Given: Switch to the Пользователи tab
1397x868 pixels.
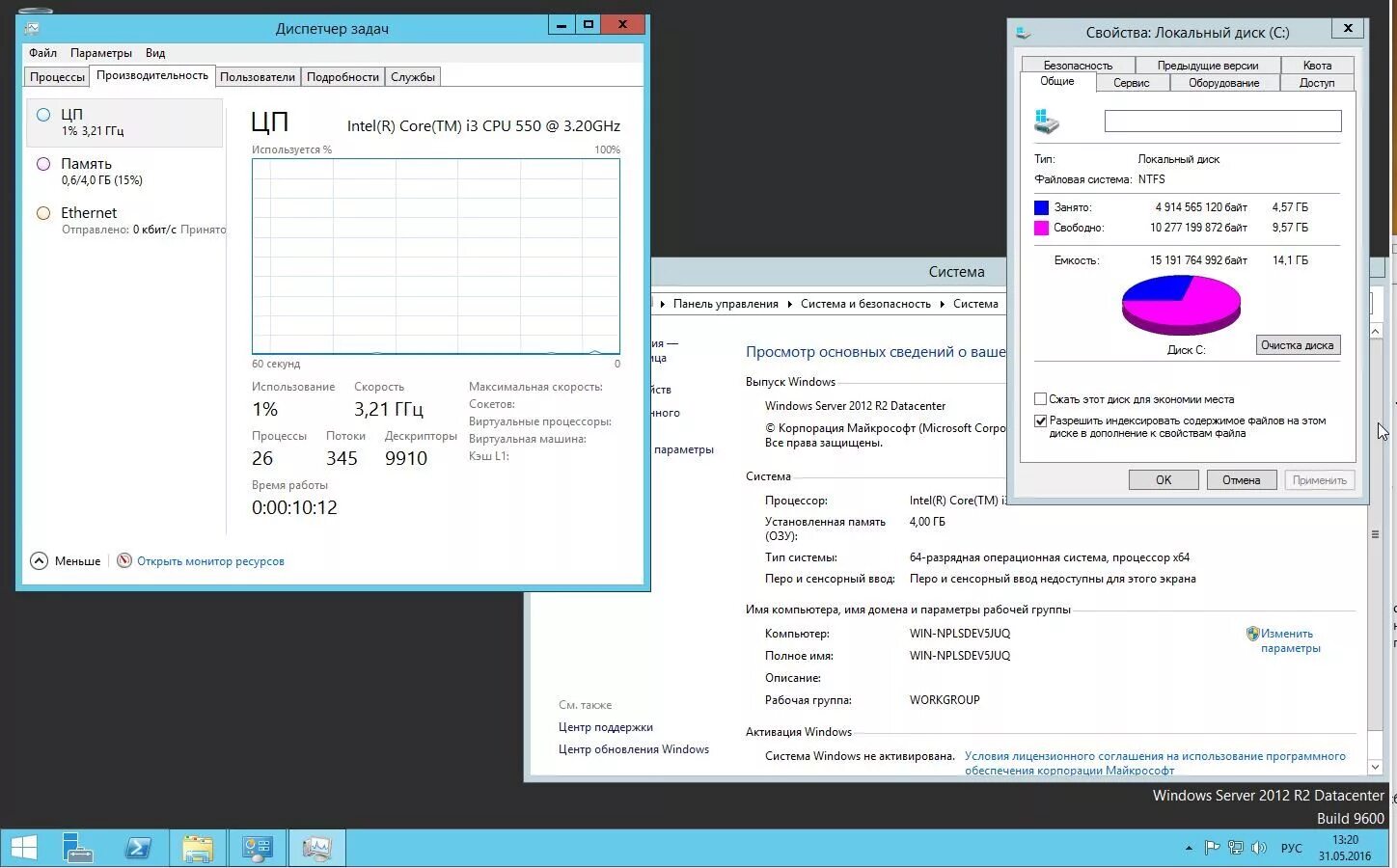Looking at the screenshot, I should [x=258, y=77].
